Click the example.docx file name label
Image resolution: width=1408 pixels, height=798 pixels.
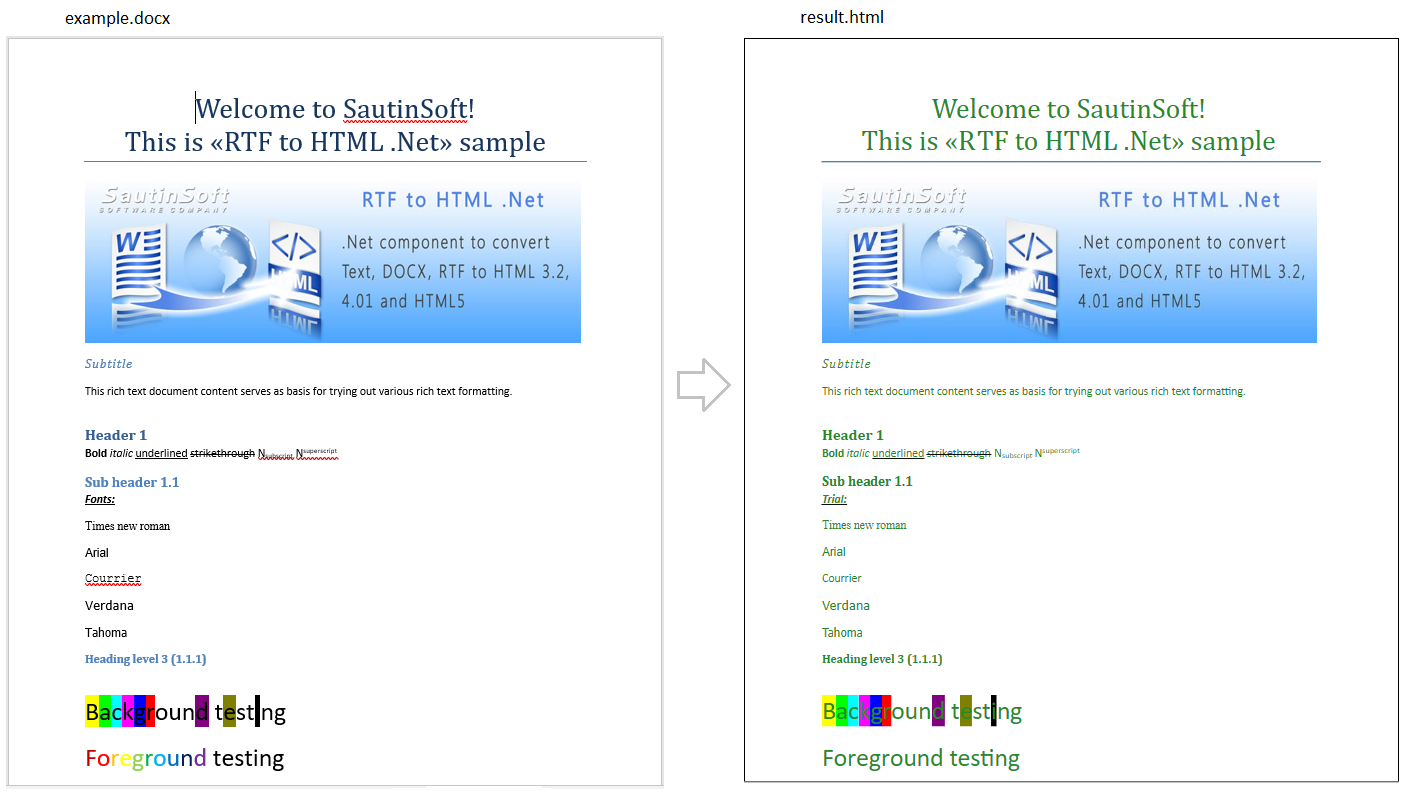coord(117,19)
